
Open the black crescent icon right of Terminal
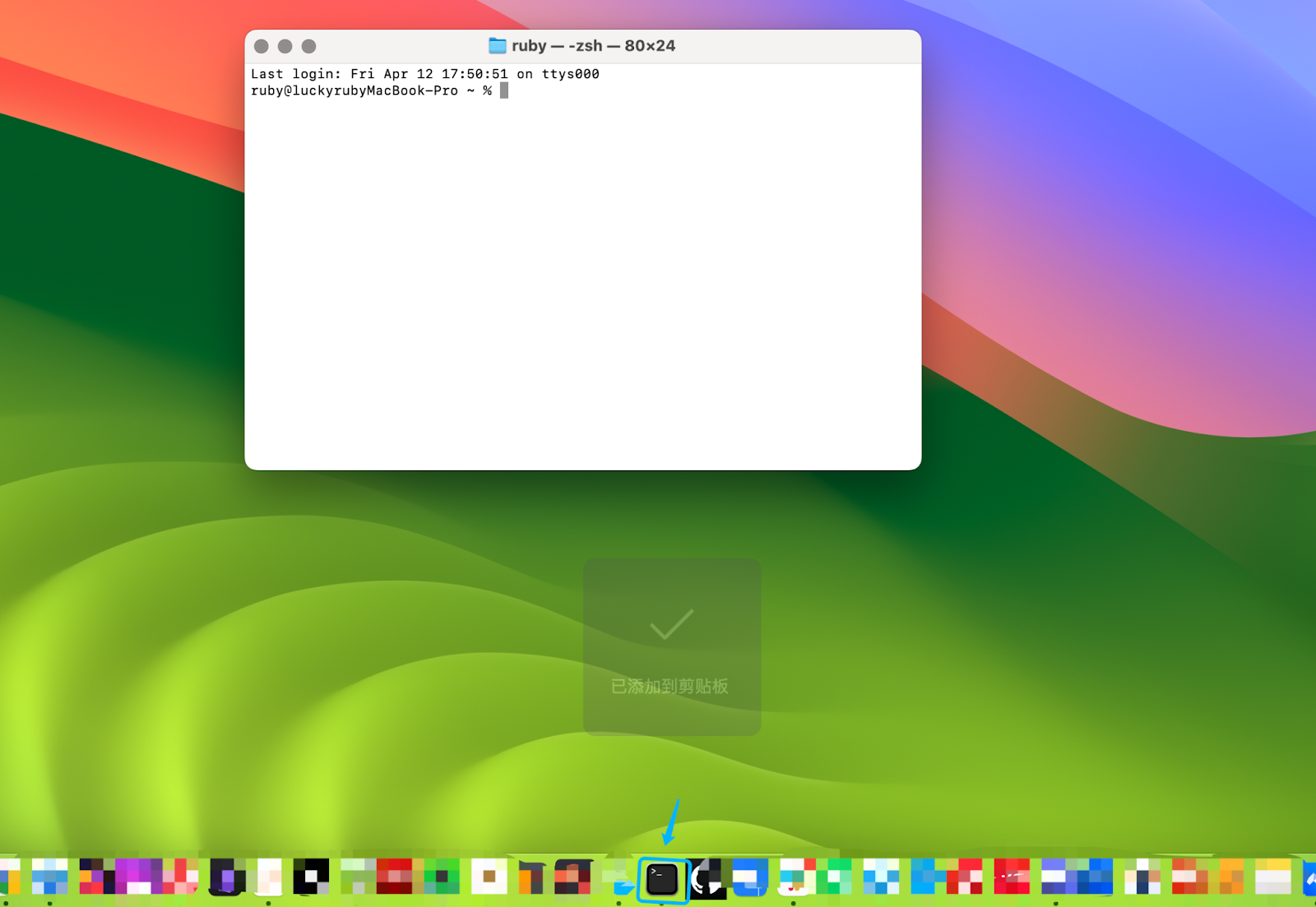coord(706,879)
